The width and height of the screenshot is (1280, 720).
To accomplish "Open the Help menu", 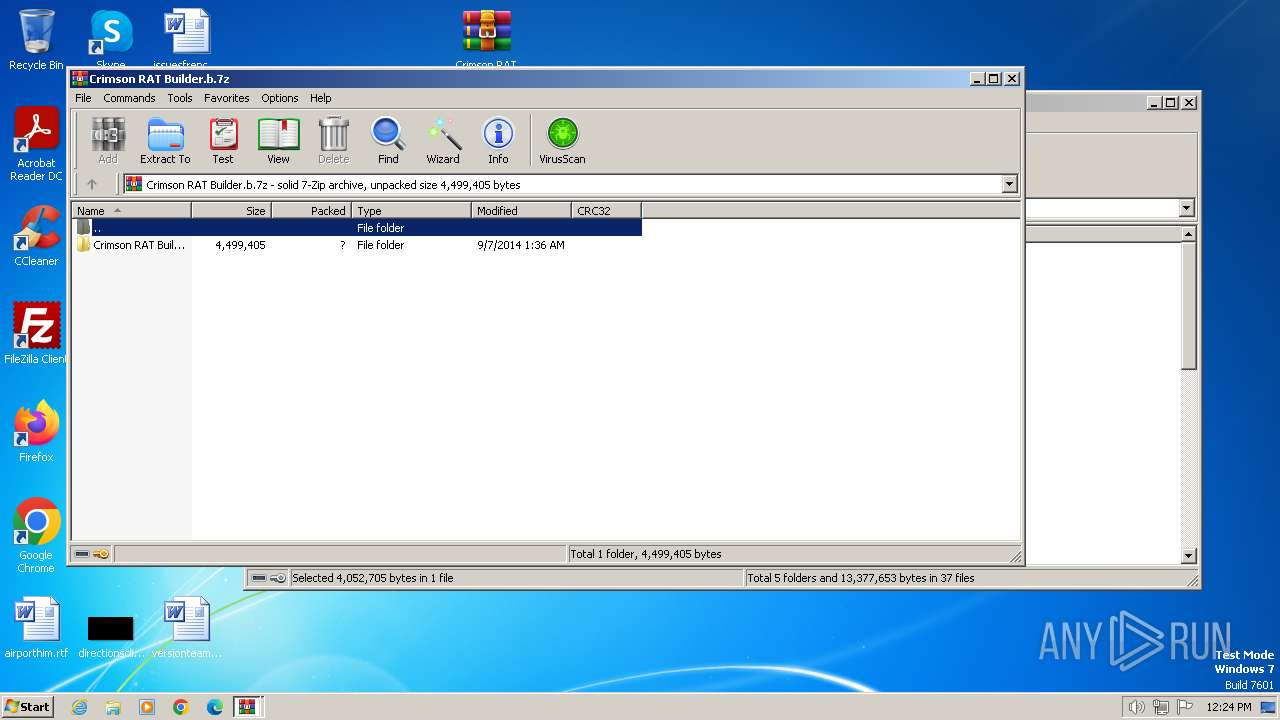I will pyautogui.click(x=320, y=98).
